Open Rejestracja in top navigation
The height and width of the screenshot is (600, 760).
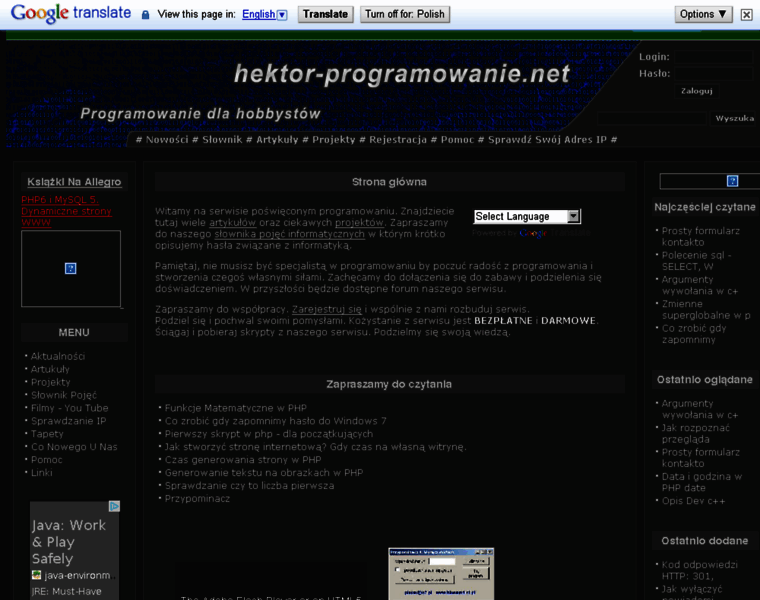398,140
